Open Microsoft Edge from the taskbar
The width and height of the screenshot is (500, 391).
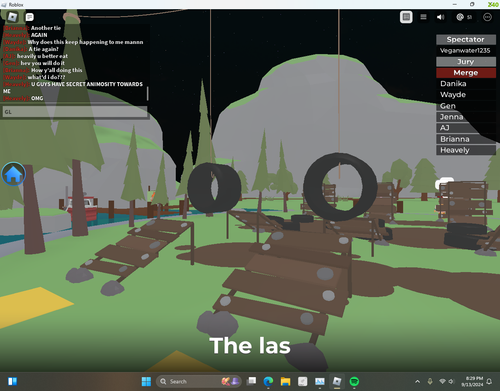(268, 381)
